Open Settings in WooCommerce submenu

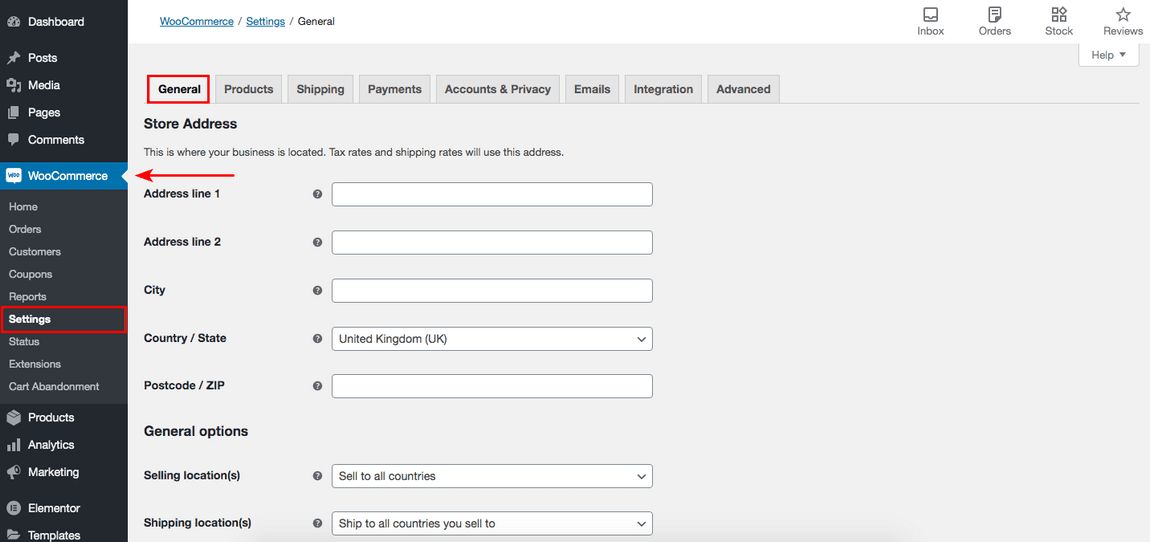[63, 320]
